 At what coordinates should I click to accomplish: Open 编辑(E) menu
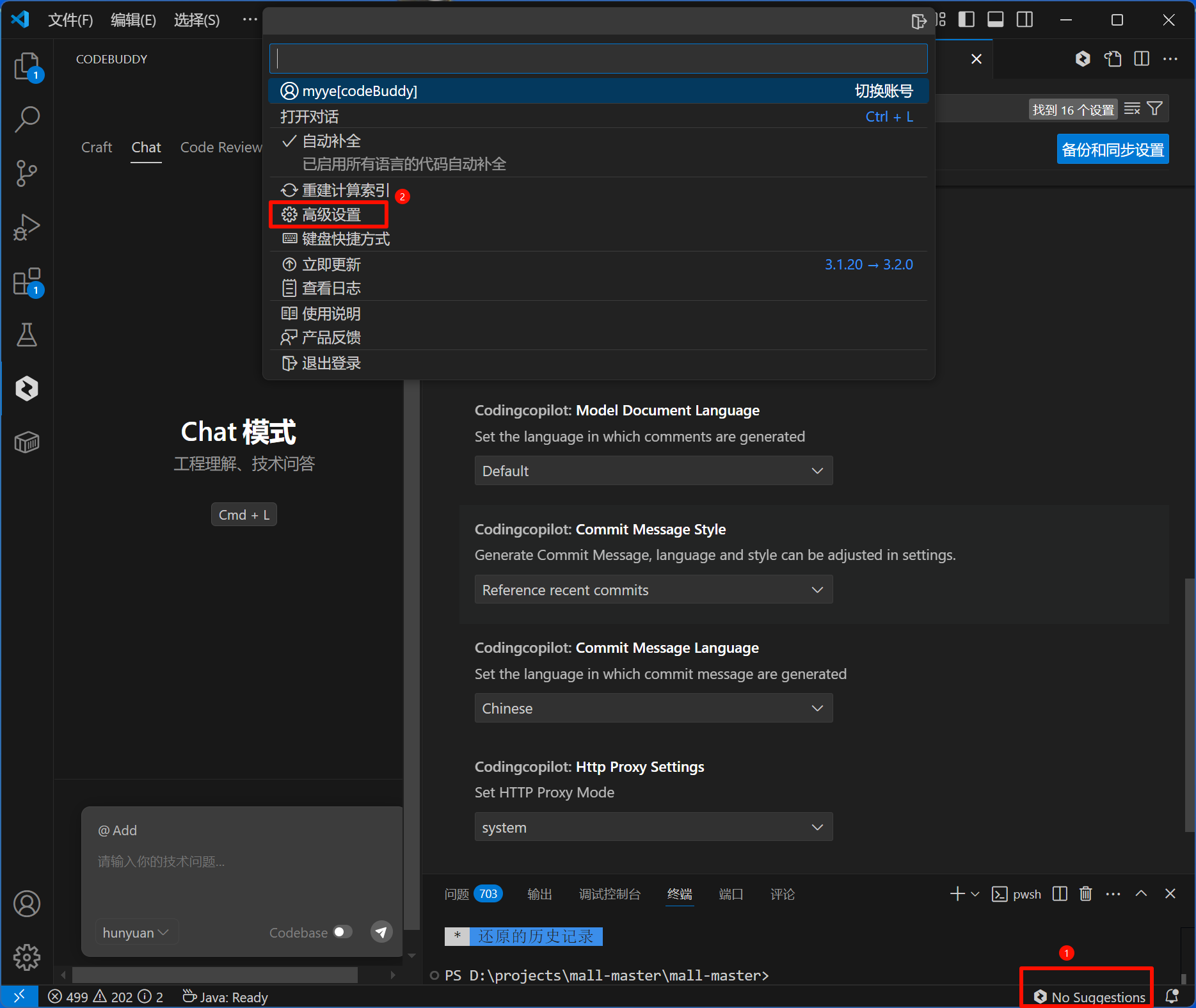click(133, 20)
